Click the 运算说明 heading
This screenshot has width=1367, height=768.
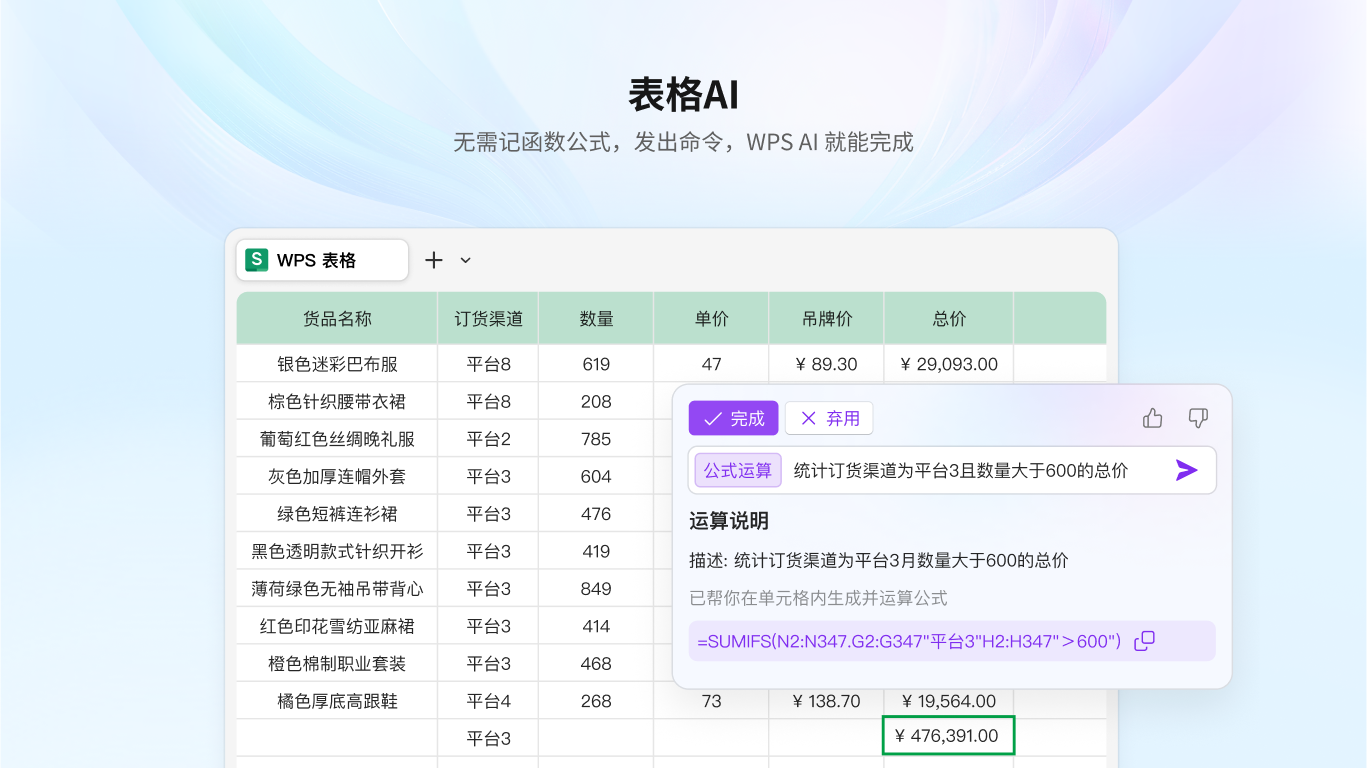point(729,521)
